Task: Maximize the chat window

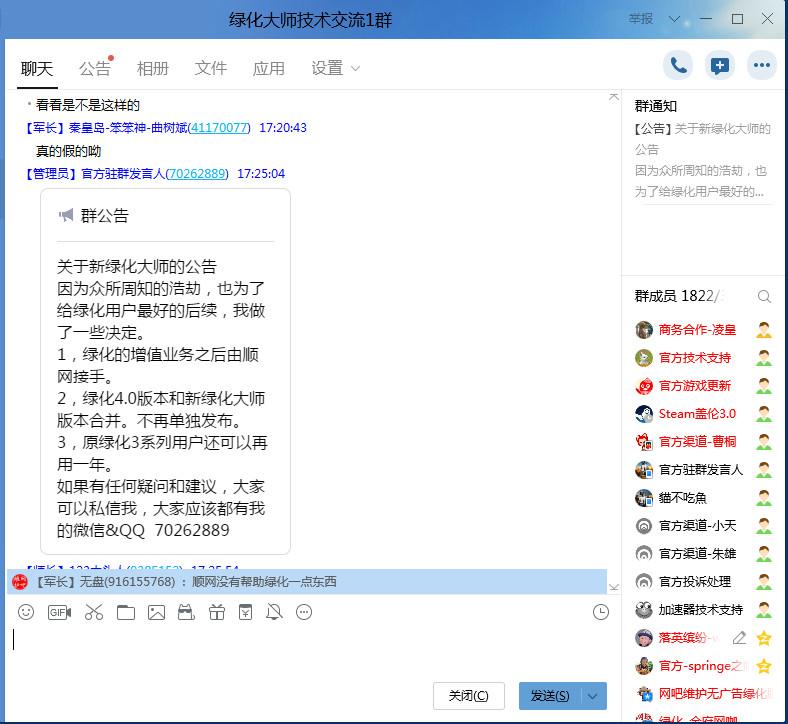Action: click(737, 19)
